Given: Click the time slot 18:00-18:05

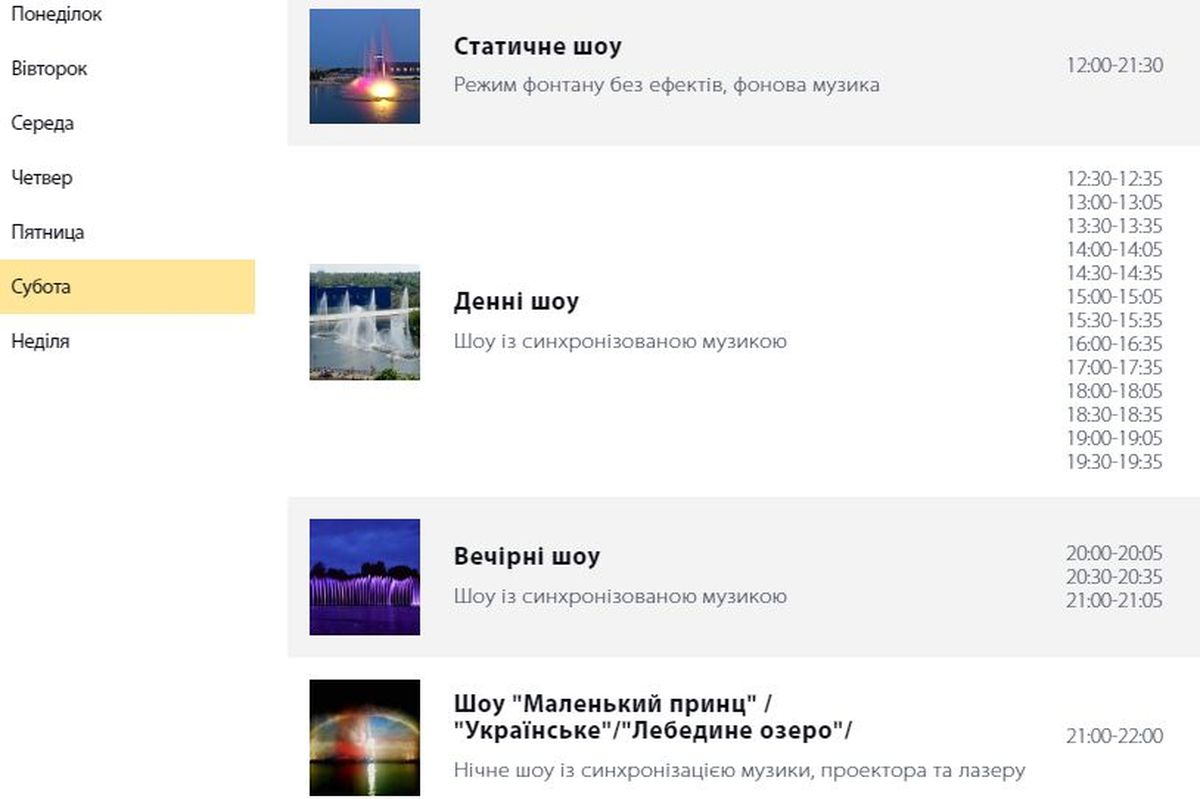Looking at the screenshot, I should (1114, 391).
